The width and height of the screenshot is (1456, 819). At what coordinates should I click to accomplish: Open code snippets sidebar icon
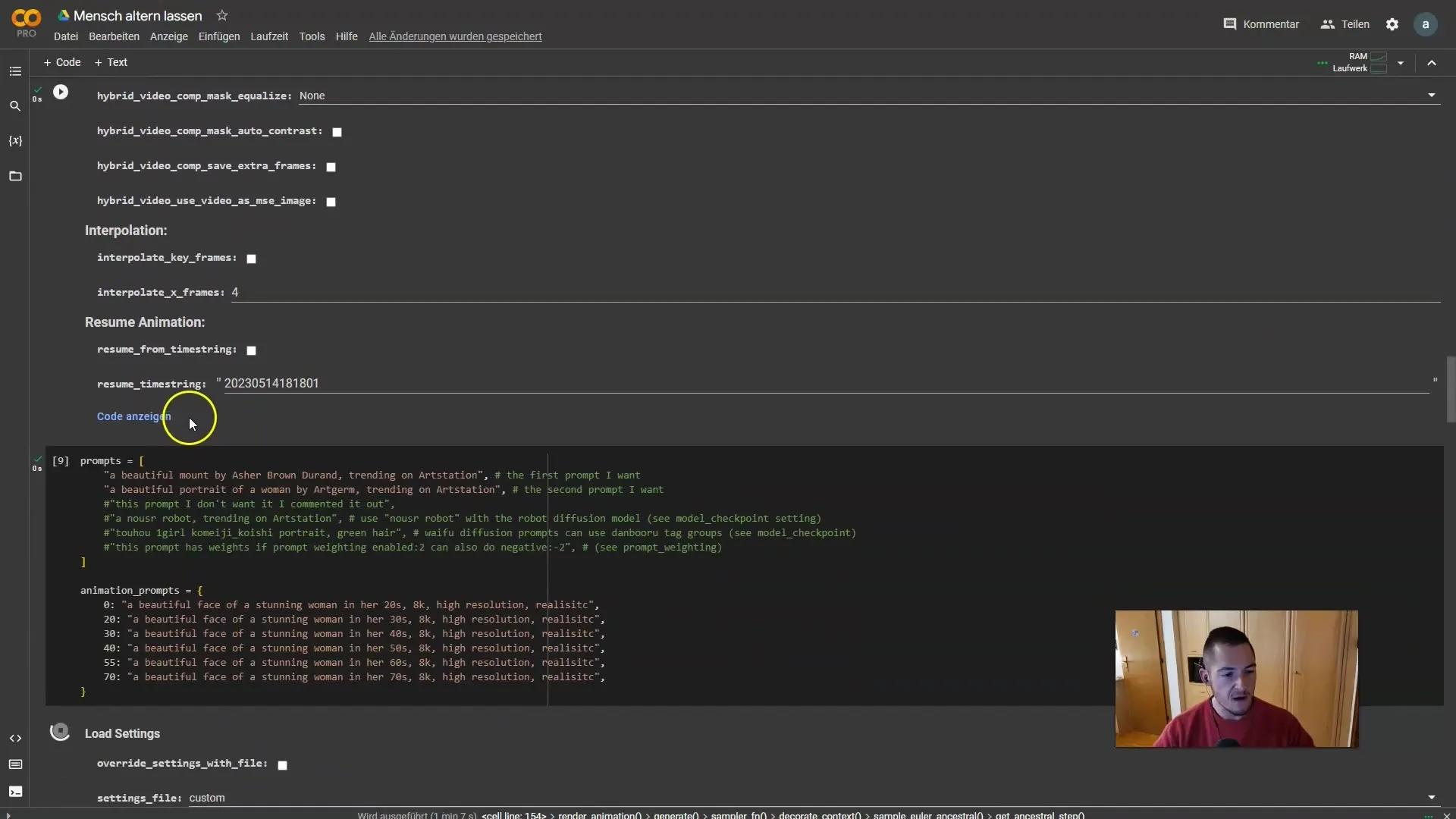15,738
